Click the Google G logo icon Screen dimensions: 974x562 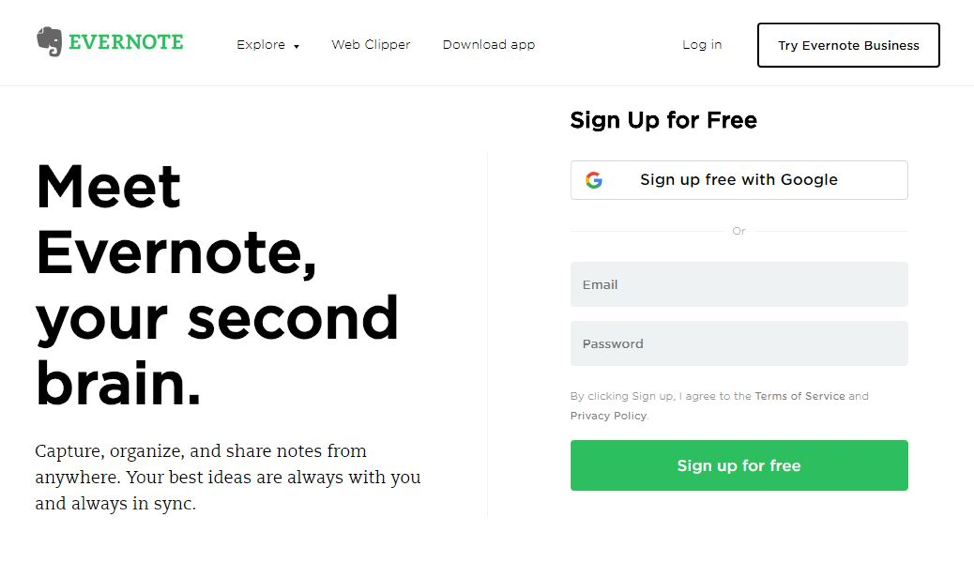click(x=594, y=180)
